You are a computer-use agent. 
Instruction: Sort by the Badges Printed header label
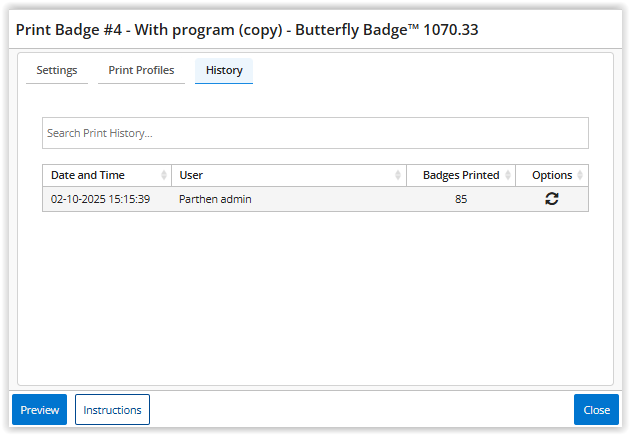tap(460, 176)
